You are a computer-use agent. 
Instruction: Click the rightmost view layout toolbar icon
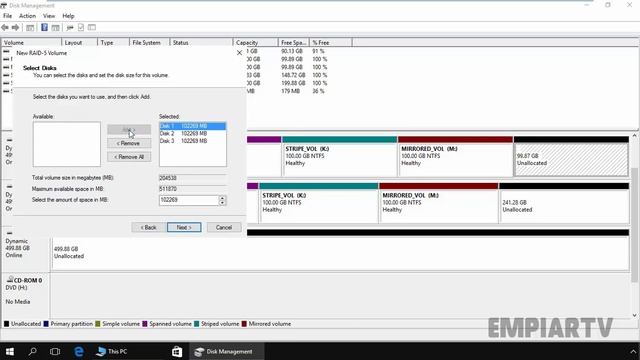click(x=92, y=27)
